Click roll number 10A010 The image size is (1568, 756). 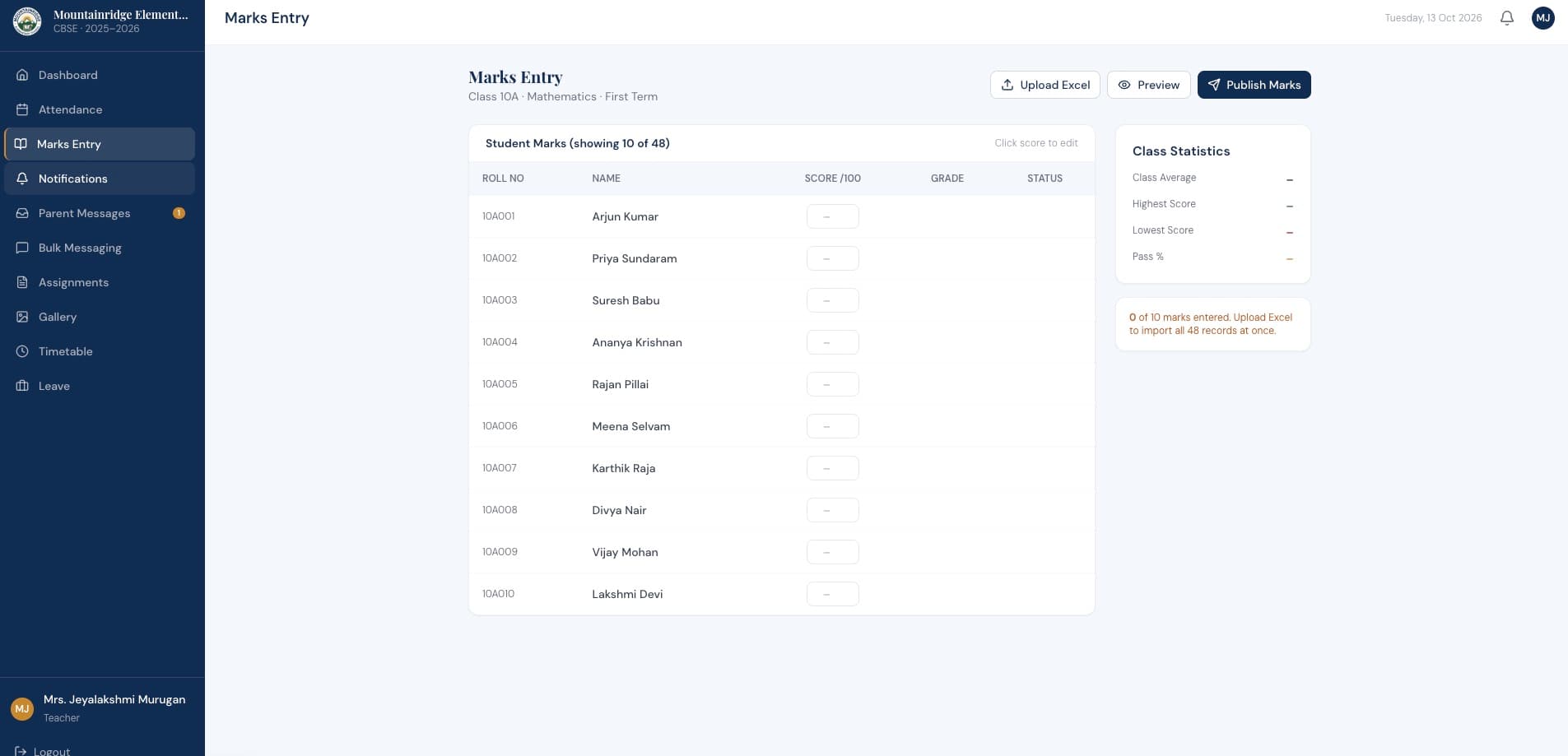[x=499, y=594]
